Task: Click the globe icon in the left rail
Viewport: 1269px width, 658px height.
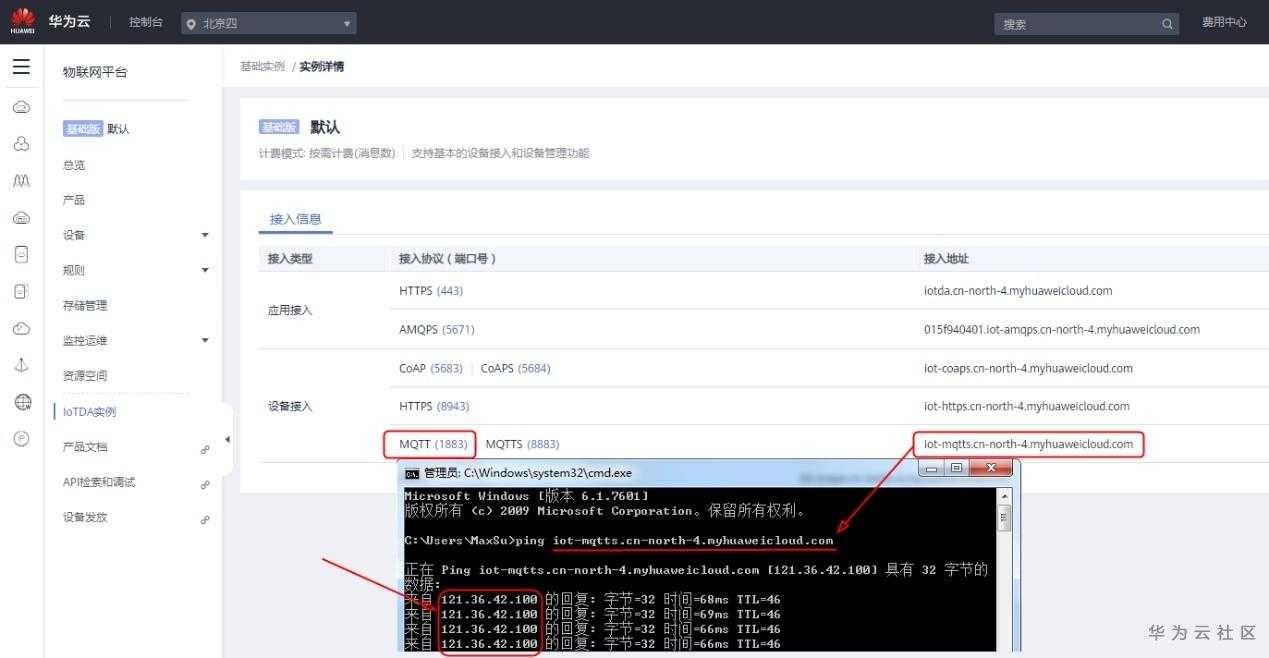Action: pos(21,401)
